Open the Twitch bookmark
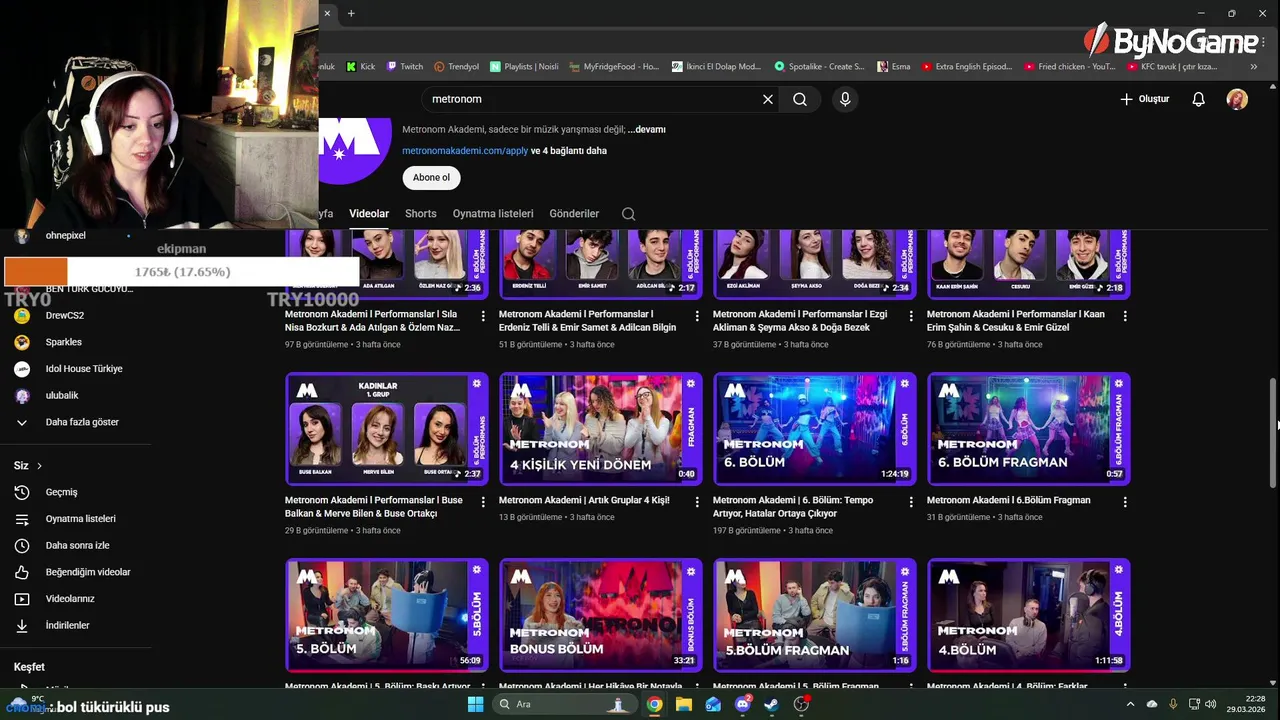This screenshot has height=720, width=1280. click(404, 67)
